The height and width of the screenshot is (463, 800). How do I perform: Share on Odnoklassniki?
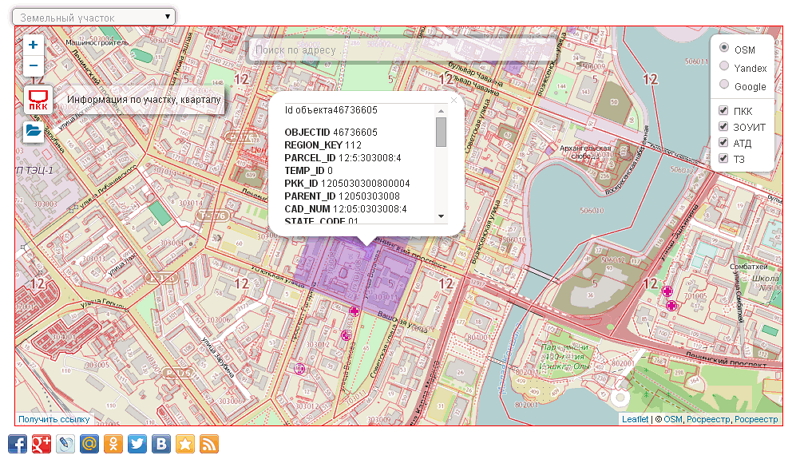point(113,444)
